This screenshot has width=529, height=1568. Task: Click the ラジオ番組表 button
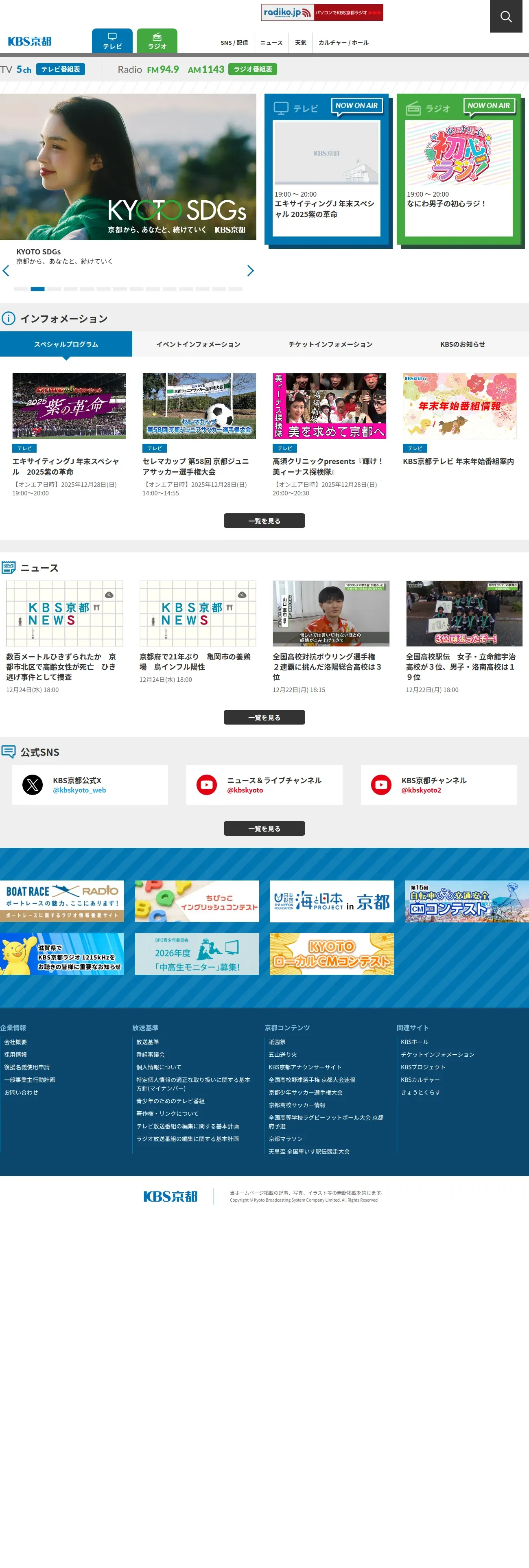(x=253, y=69)
